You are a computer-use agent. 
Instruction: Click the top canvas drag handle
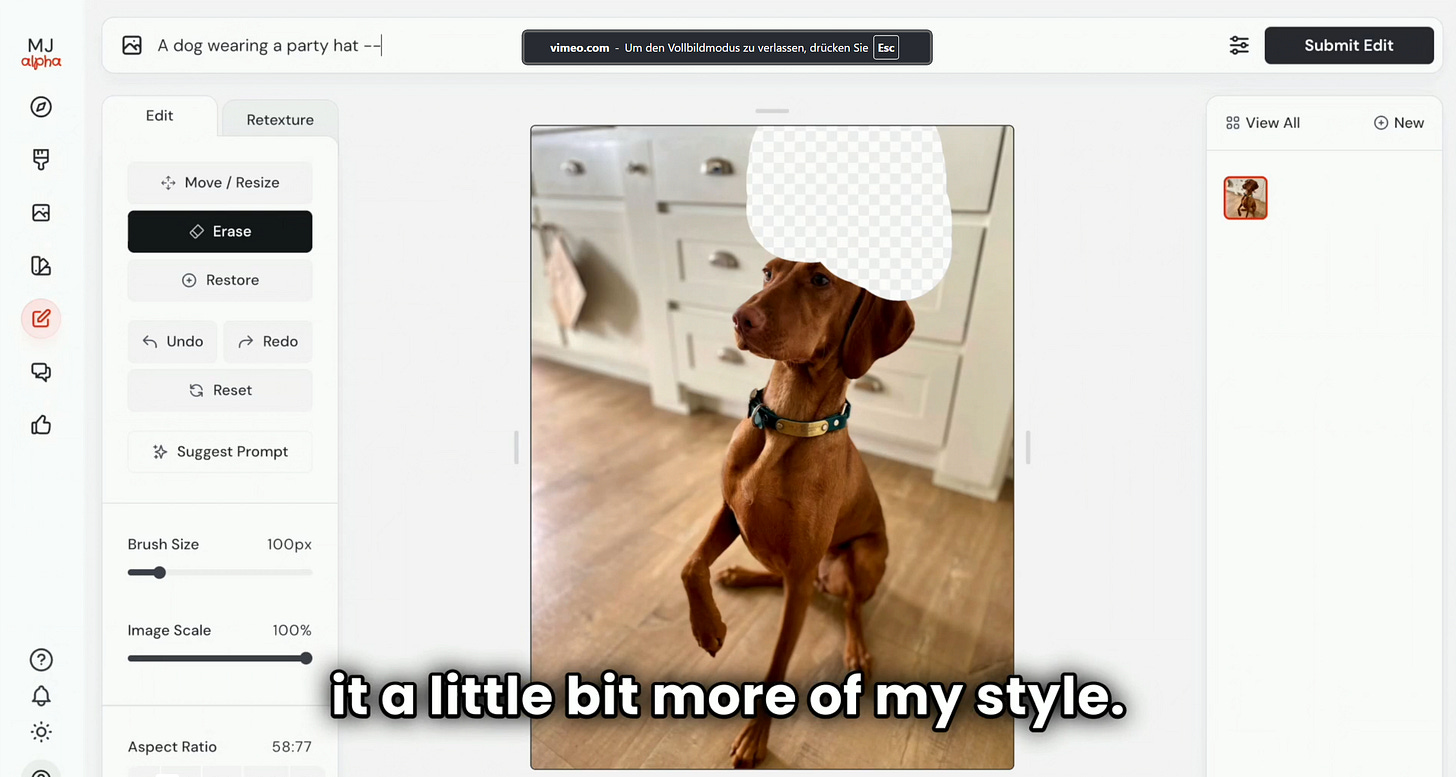[x=772, y=111]
